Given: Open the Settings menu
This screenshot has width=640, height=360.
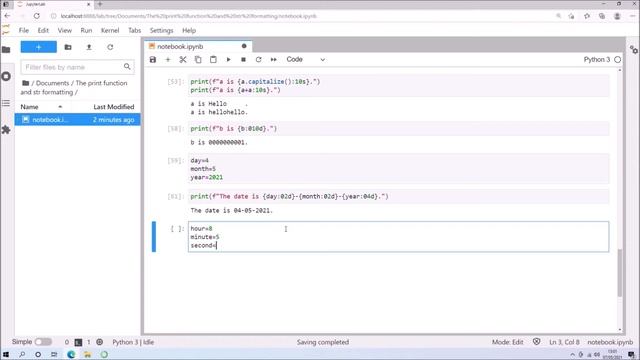Looking at the screenshot, I should [161, 31].
